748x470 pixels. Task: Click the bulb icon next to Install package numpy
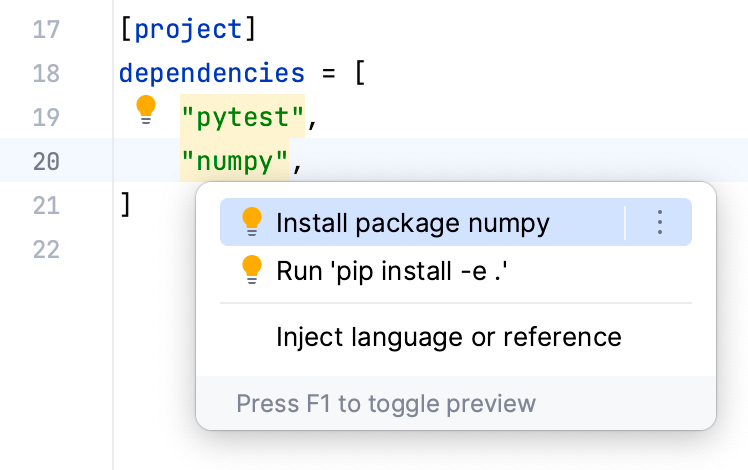[x=252, y=222]
